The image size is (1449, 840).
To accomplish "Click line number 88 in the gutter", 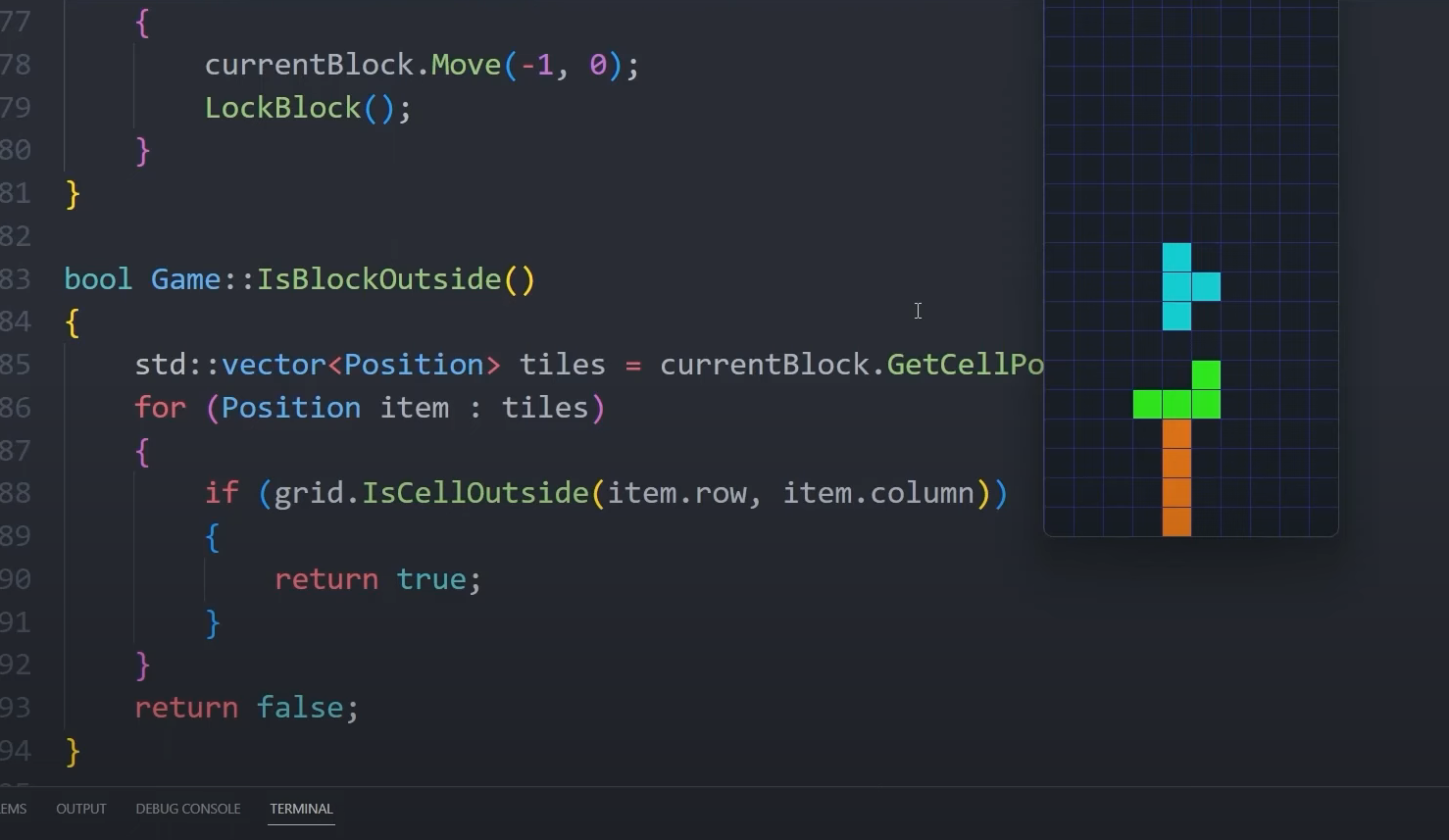I will point(16,493).
